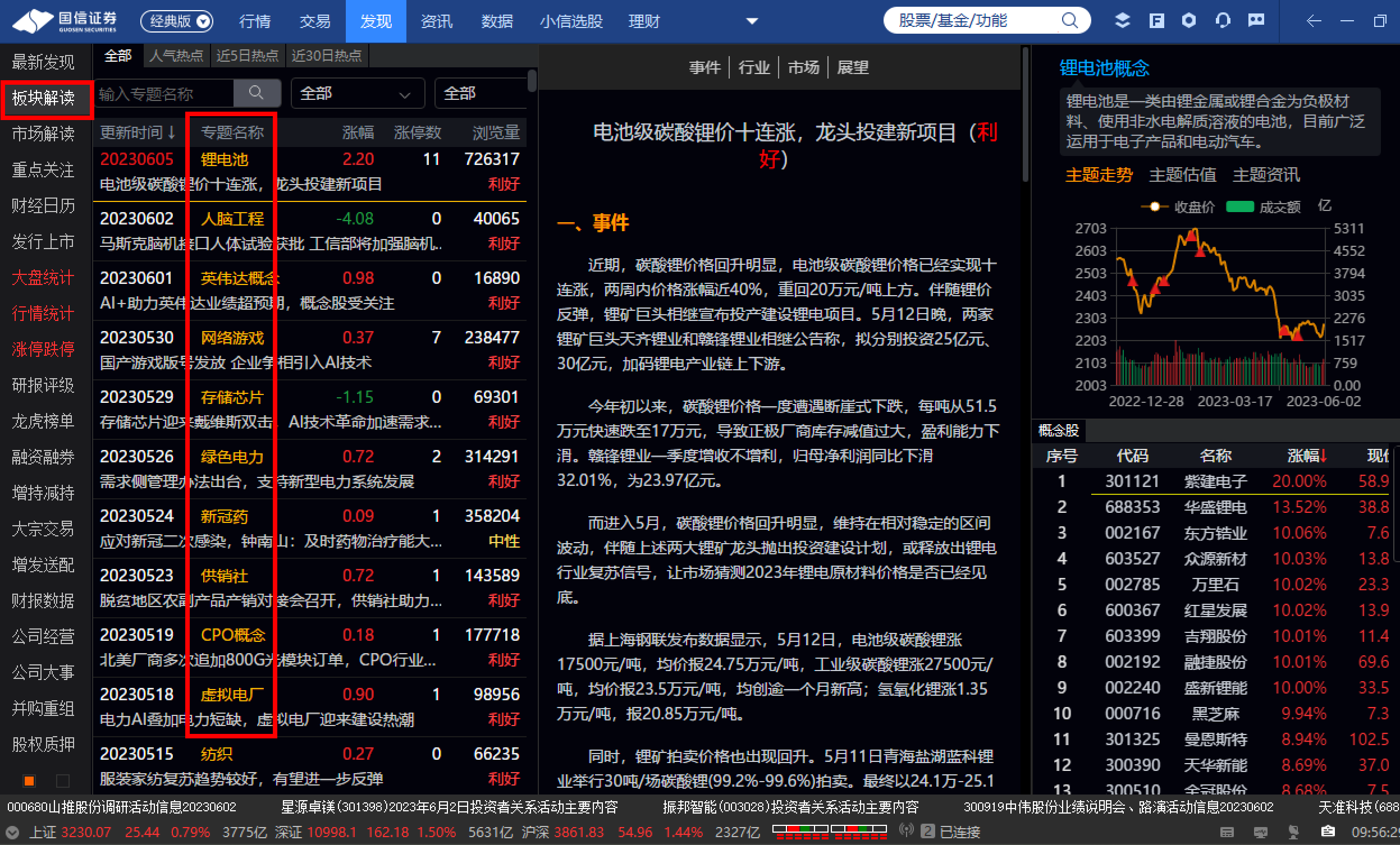This screenshot has width=1400, height=845.
Task: Open the hexagon settings icon
Action: (x=1188, y=21)
